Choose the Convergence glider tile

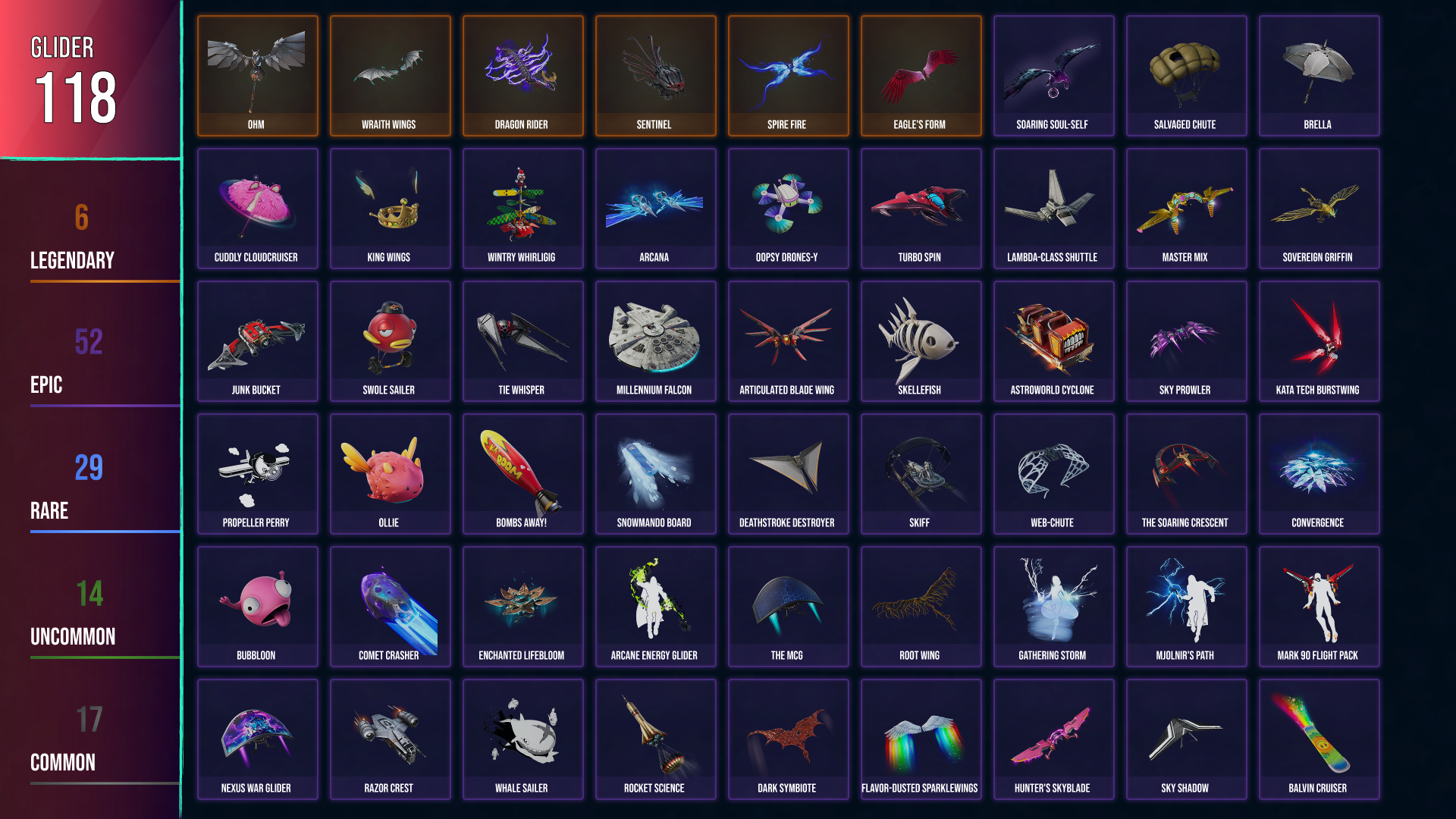pyautogui.click(x=1319, y=474)
